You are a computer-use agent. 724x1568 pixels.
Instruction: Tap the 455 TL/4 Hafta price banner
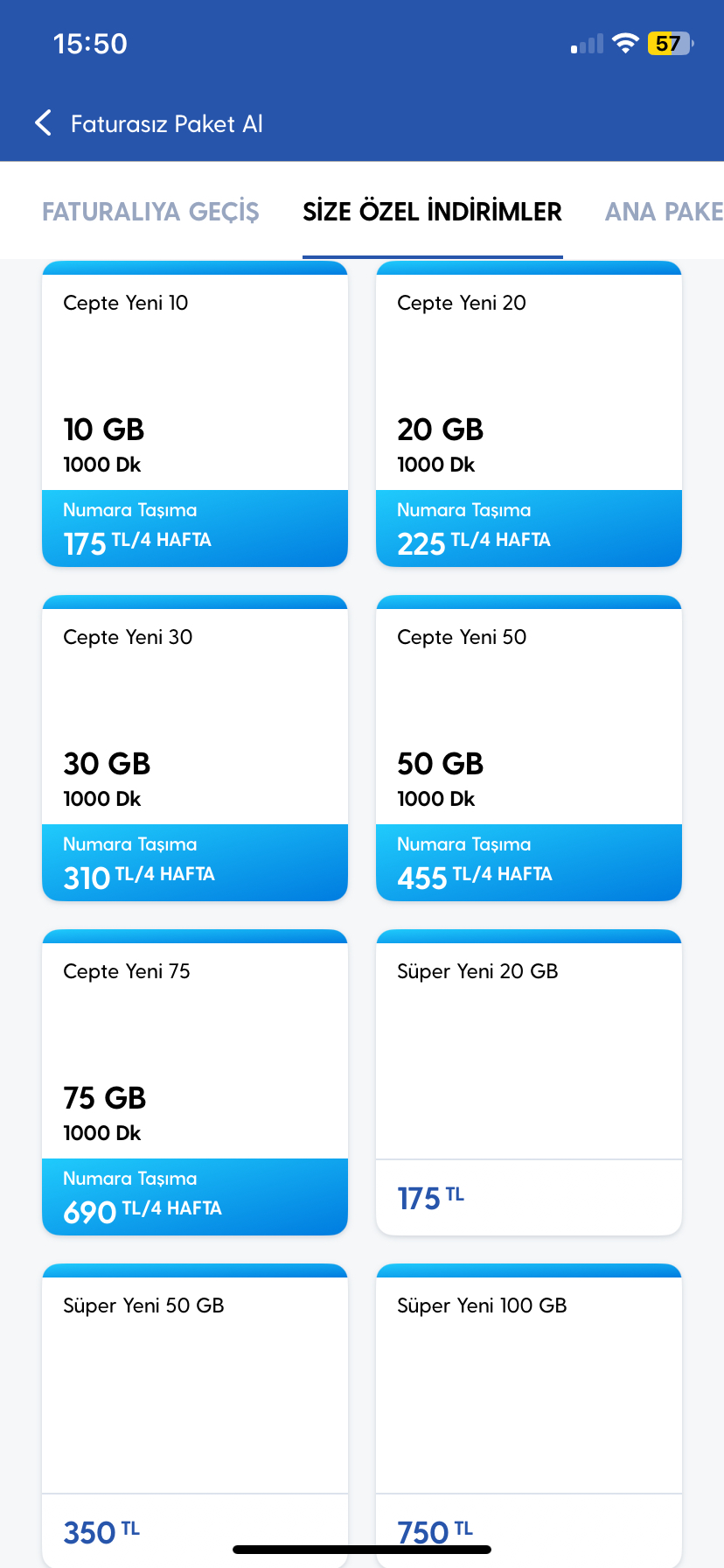528,863
